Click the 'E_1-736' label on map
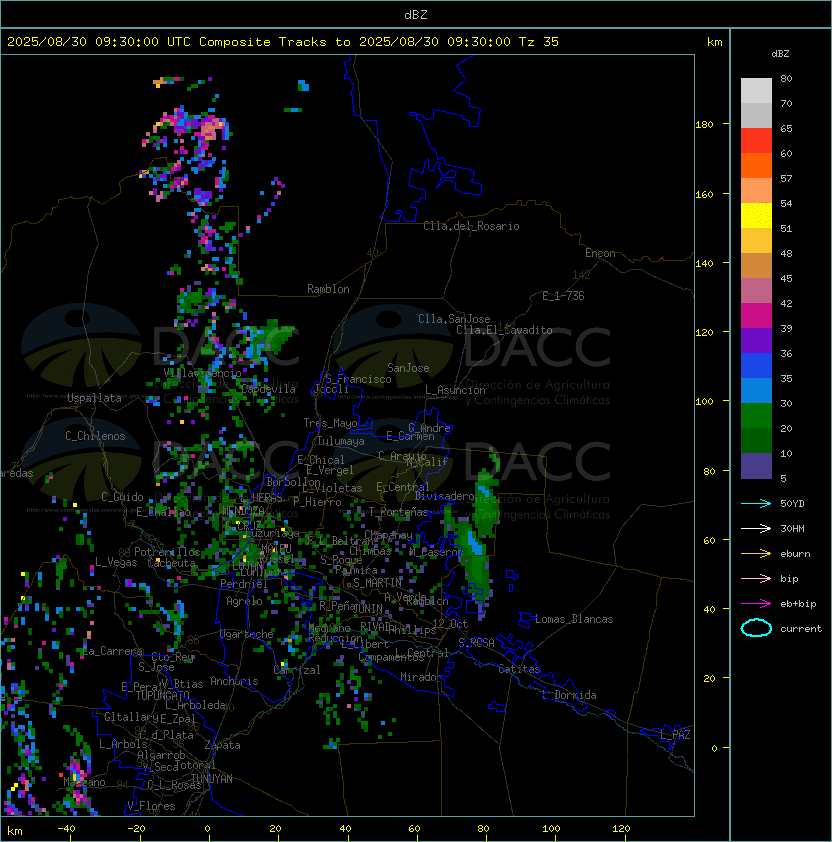This screenshot has width=832, height=842. point(563,296)
